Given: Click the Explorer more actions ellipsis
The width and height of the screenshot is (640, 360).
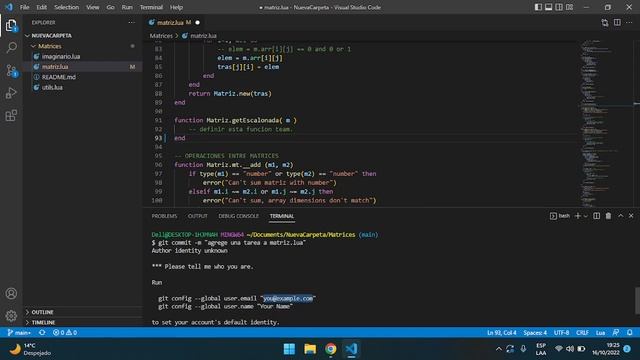Looking at the screenshot, I should pyautogui.click(x=131, y=22).
